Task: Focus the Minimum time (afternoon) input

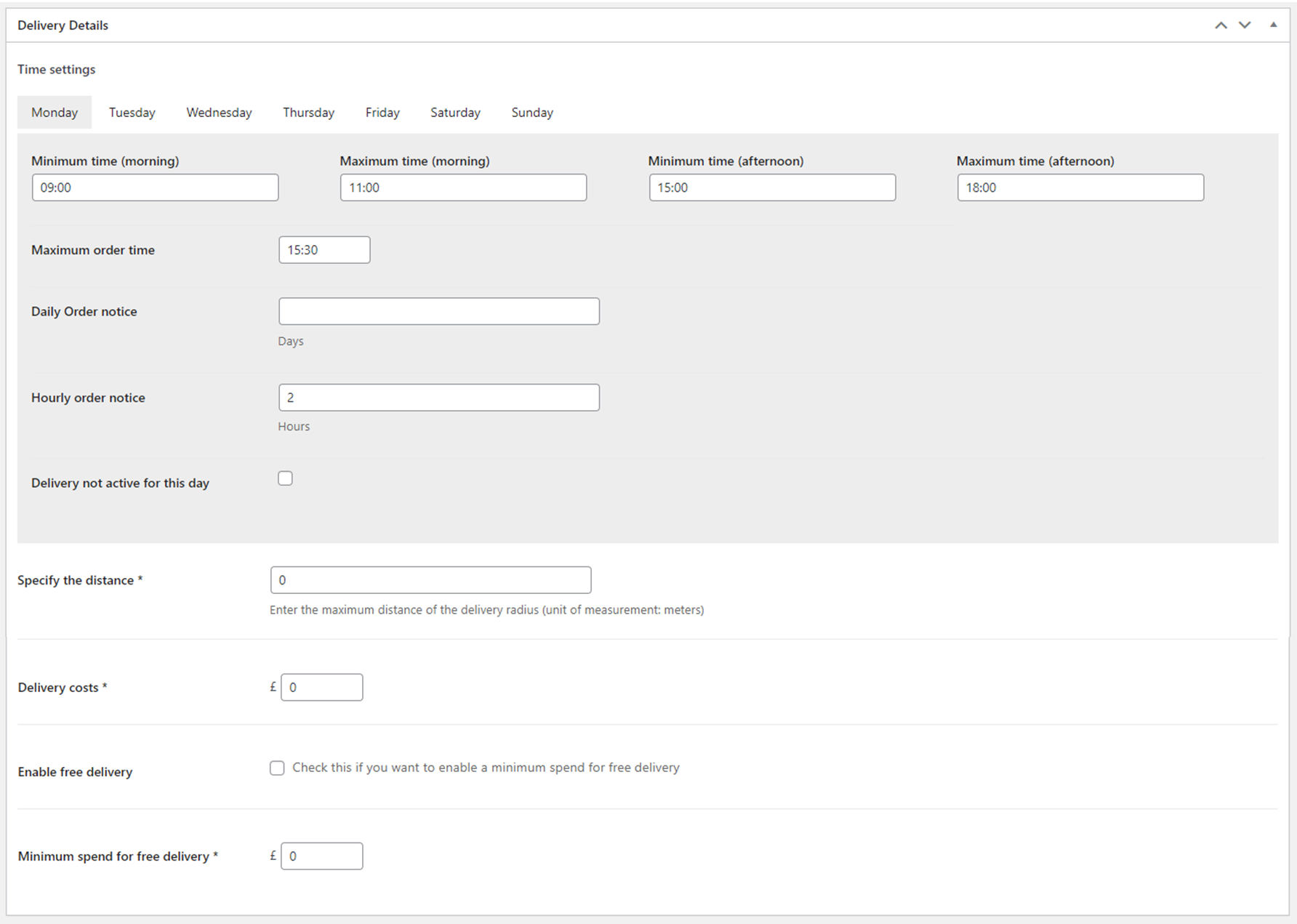Action: 771,188
